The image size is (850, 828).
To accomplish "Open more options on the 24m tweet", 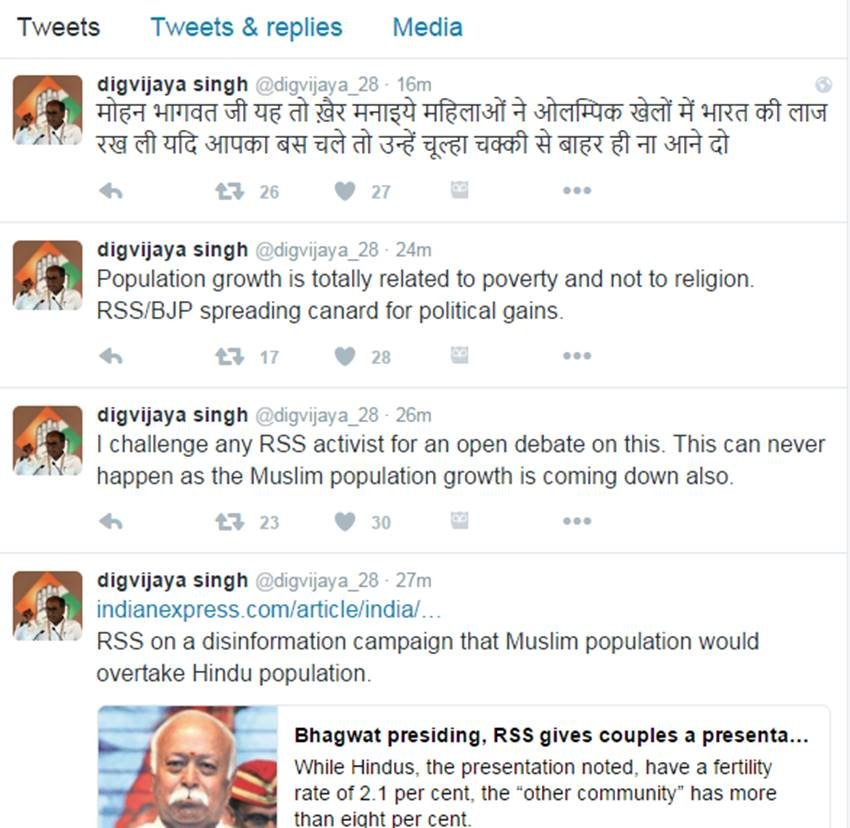I will [x=577, y=356].
